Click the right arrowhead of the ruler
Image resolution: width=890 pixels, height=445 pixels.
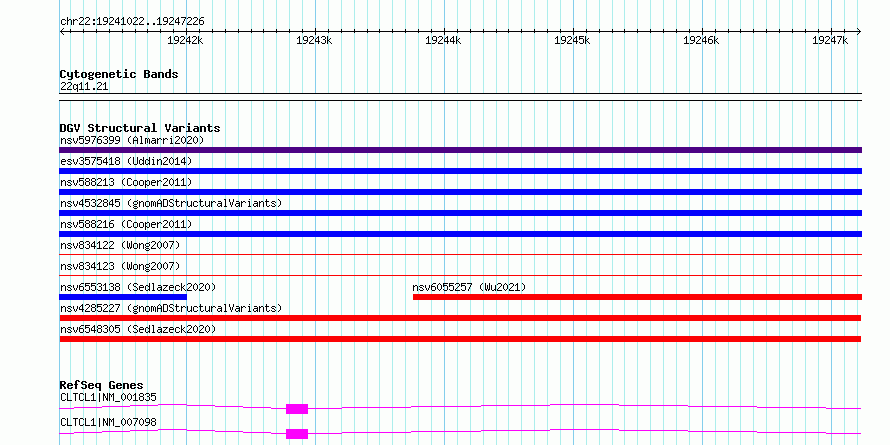point(859,31)
